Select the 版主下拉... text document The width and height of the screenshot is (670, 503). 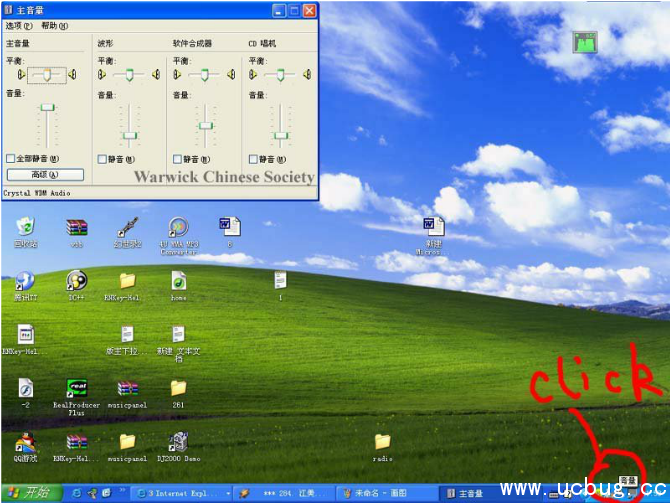127,340
